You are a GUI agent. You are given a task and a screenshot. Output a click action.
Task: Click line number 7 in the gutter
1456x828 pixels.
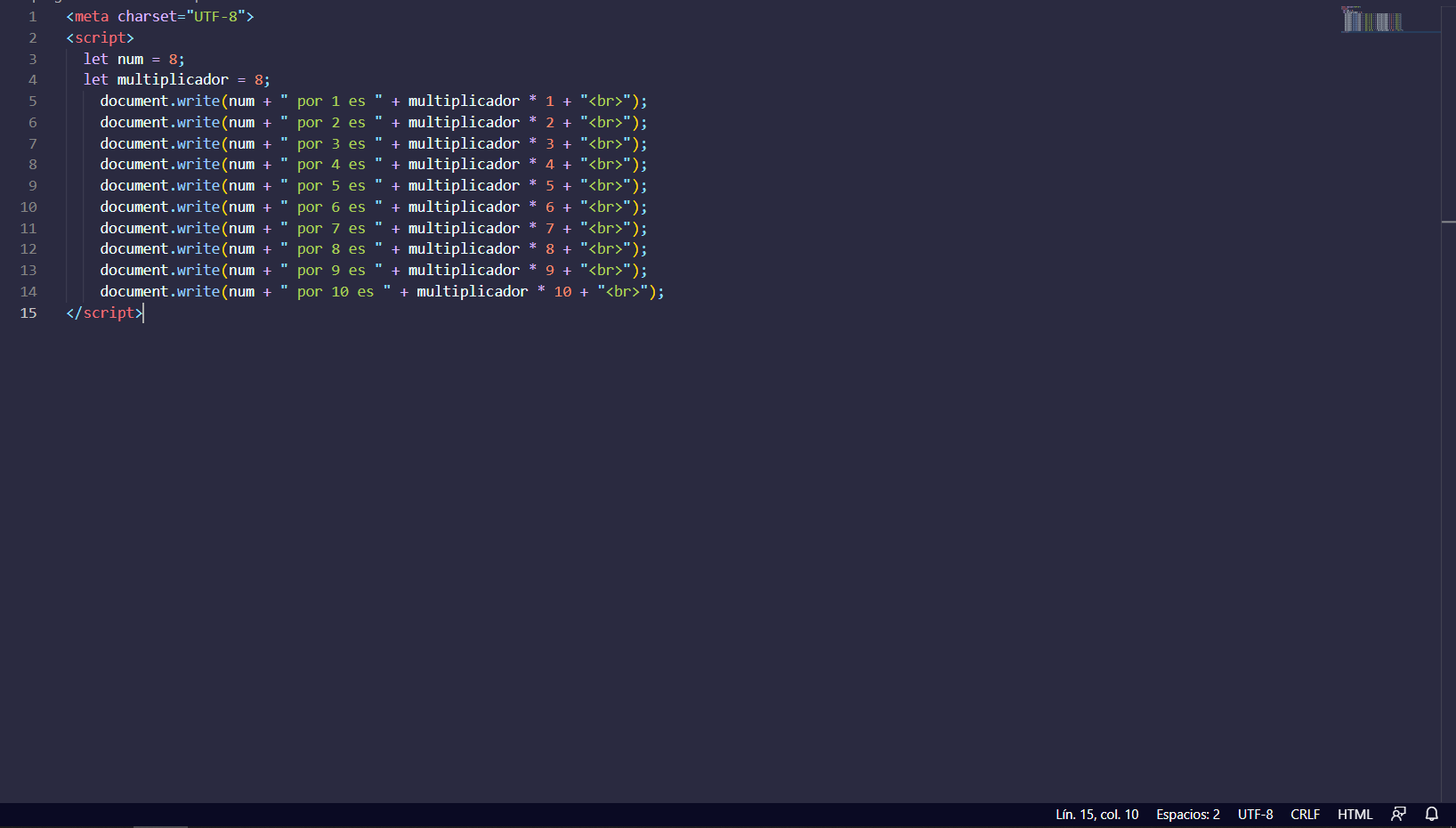33,143
